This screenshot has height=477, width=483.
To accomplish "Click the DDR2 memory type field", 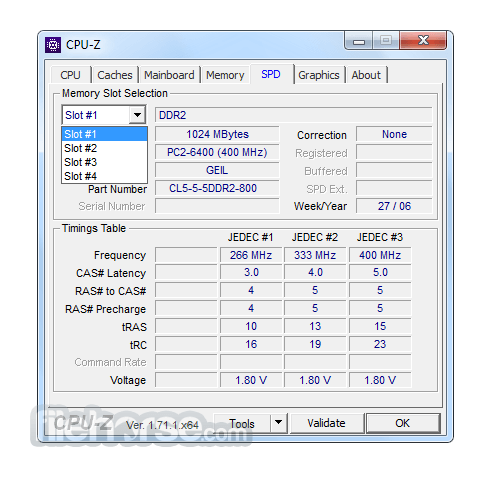I will click(x=293, y=115).
